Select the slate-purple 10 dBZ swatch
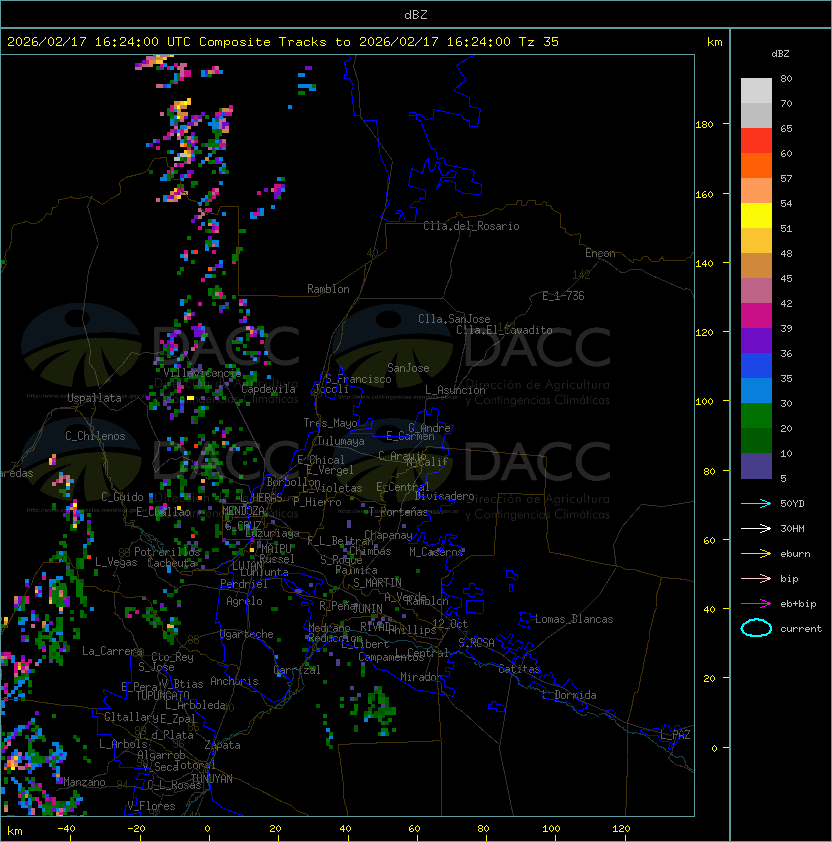832x842 pixels. pos(756,466)
